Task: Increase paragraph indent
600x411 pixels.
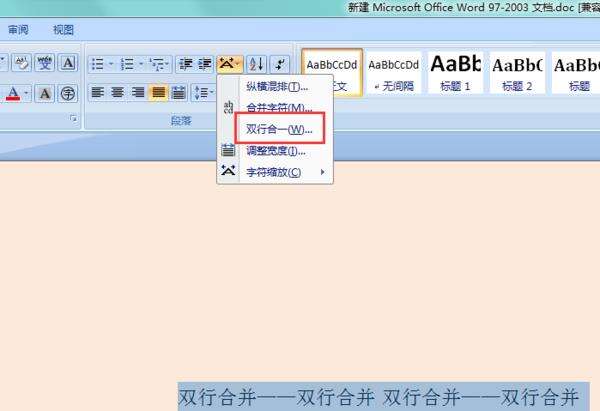Action: [205, 64]
